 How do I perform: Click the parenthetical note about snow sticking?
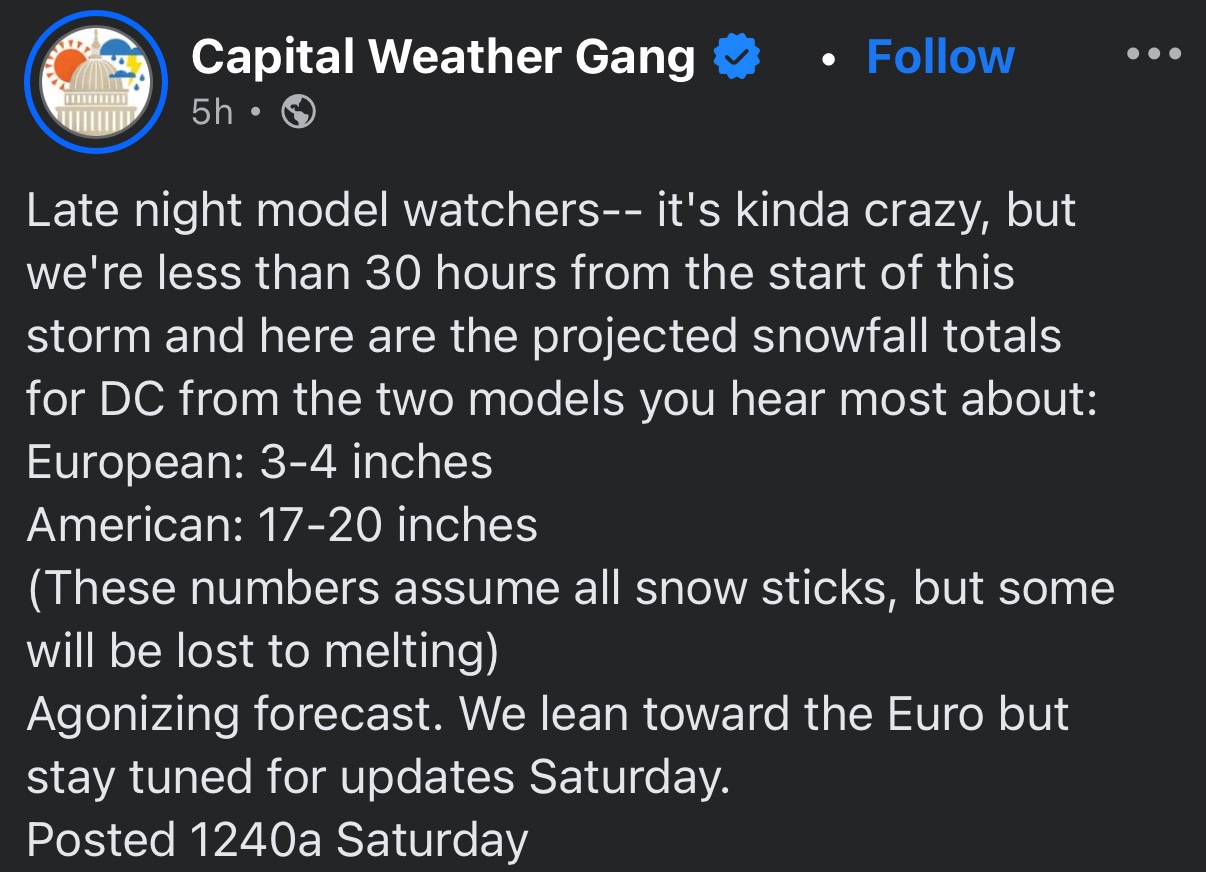[570, 588]
